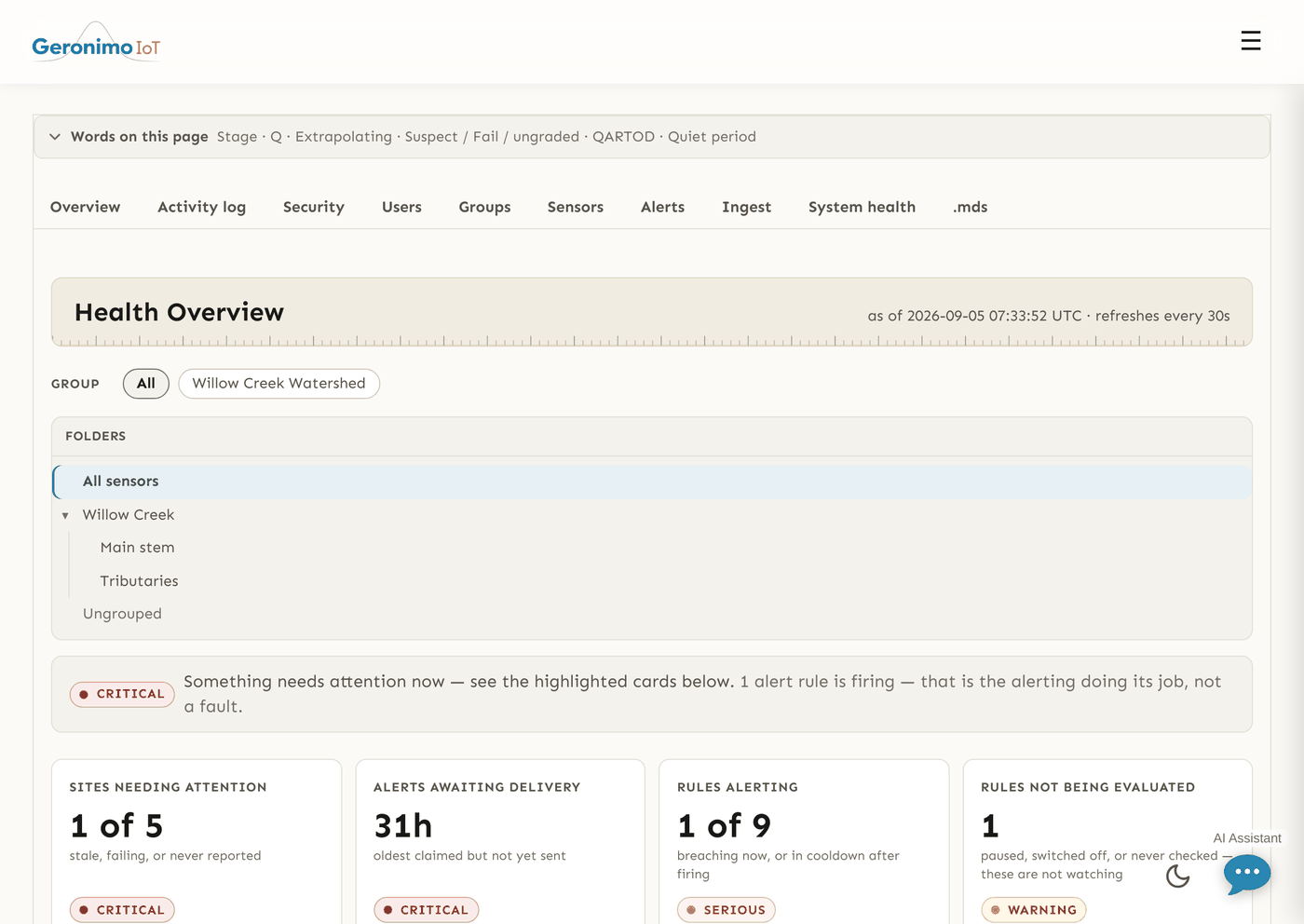Open the Users tab
Screen dimensions: 1304x924
[x=401, y=207]
